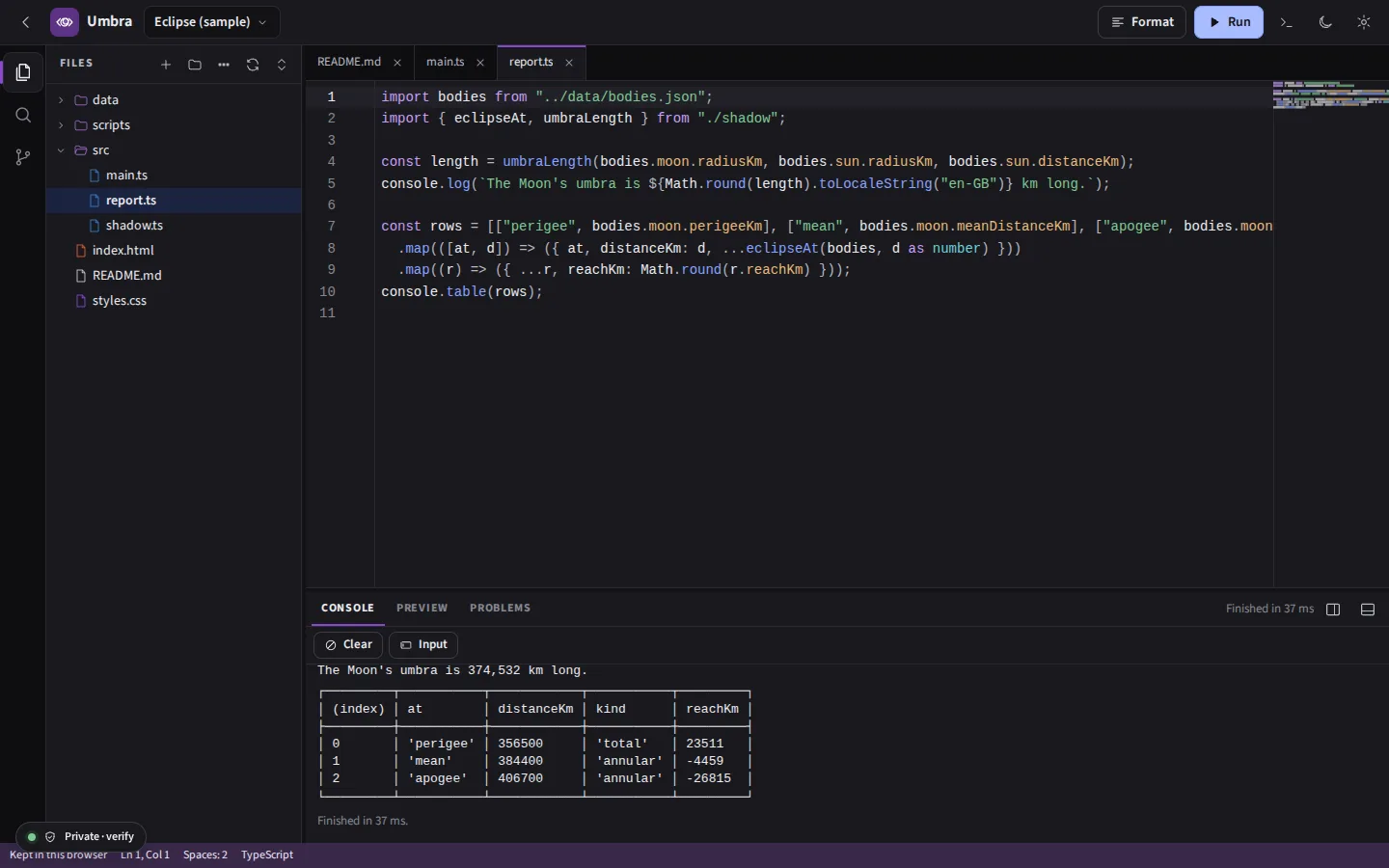Open the Files explorer sidebar icon
Viewport: 1389px width, 868px height.
tap(23, 72)
